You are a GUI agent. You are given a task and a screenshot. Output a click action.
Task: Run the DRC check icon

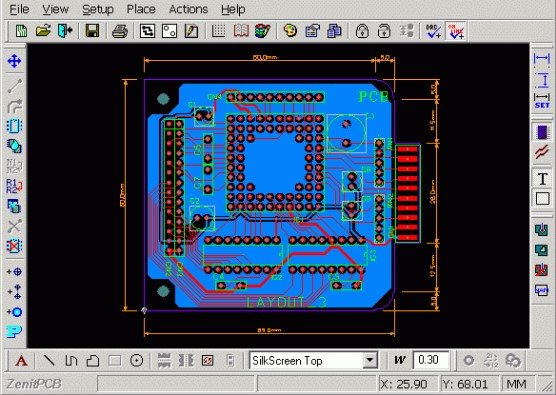pyautogui.click(x=433, y=31)
